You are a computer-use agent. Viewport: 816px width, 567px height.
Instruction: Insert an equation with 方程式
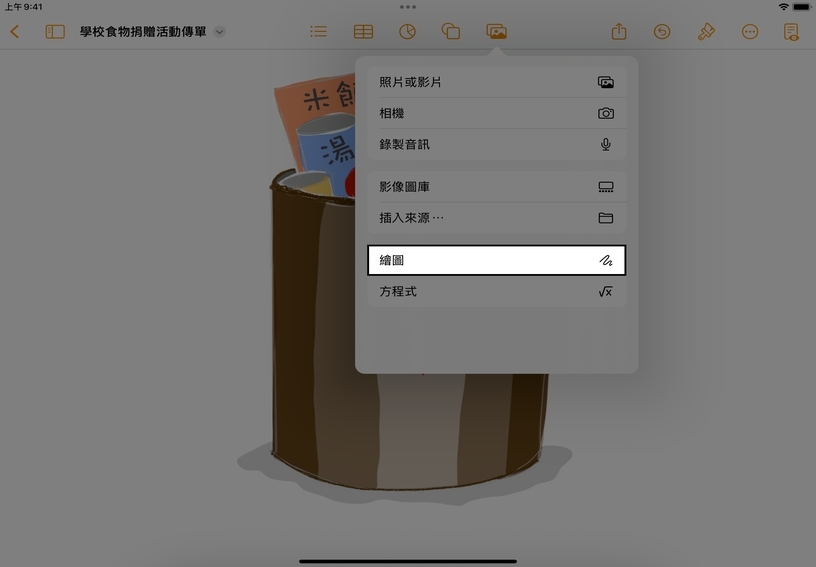point(496,292)
